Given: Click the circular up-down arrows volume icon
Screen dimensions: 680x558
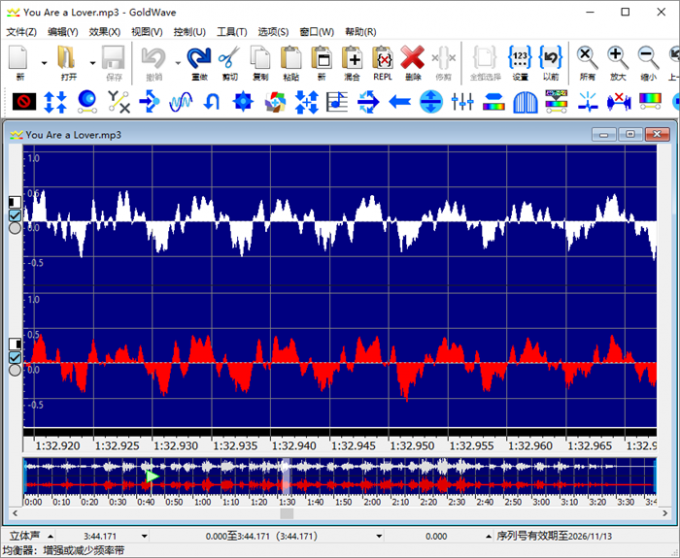Looking at the screenshot, I should (x=431, y=102).
